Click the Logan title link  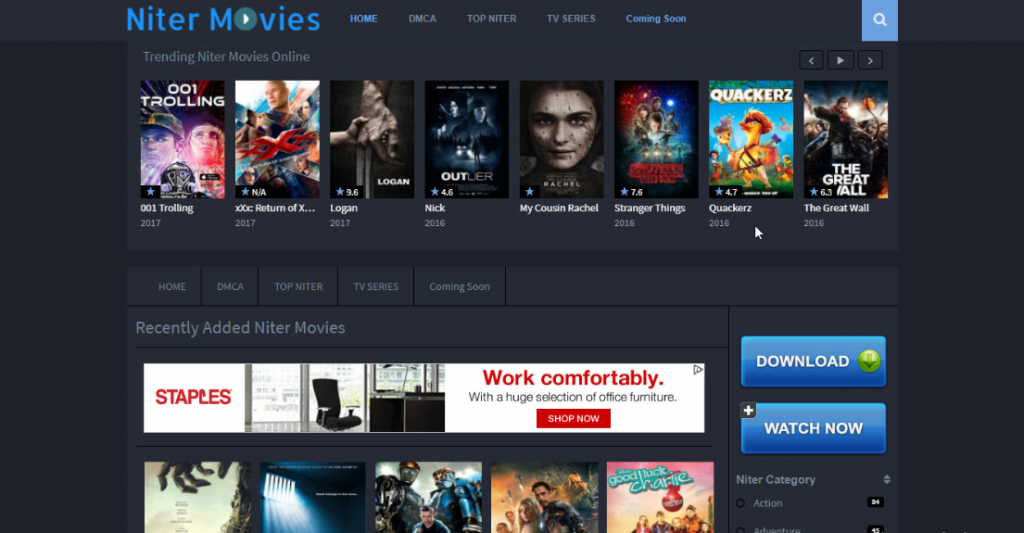[x=344, y=208]
